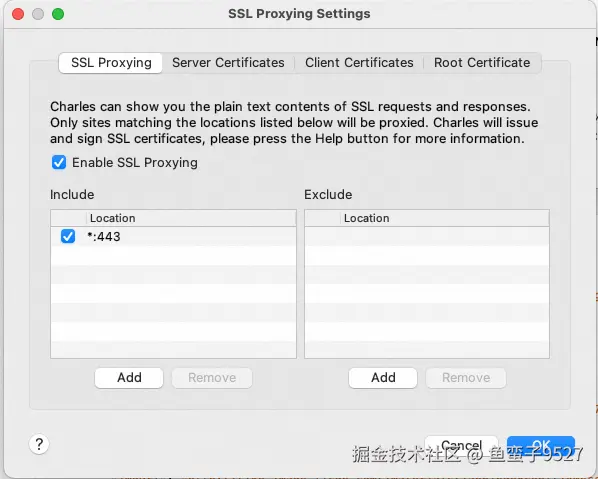Uncheck the *:443 include location checkbox
This screenshot has height=479, width=598.
(x=68, y=236)
